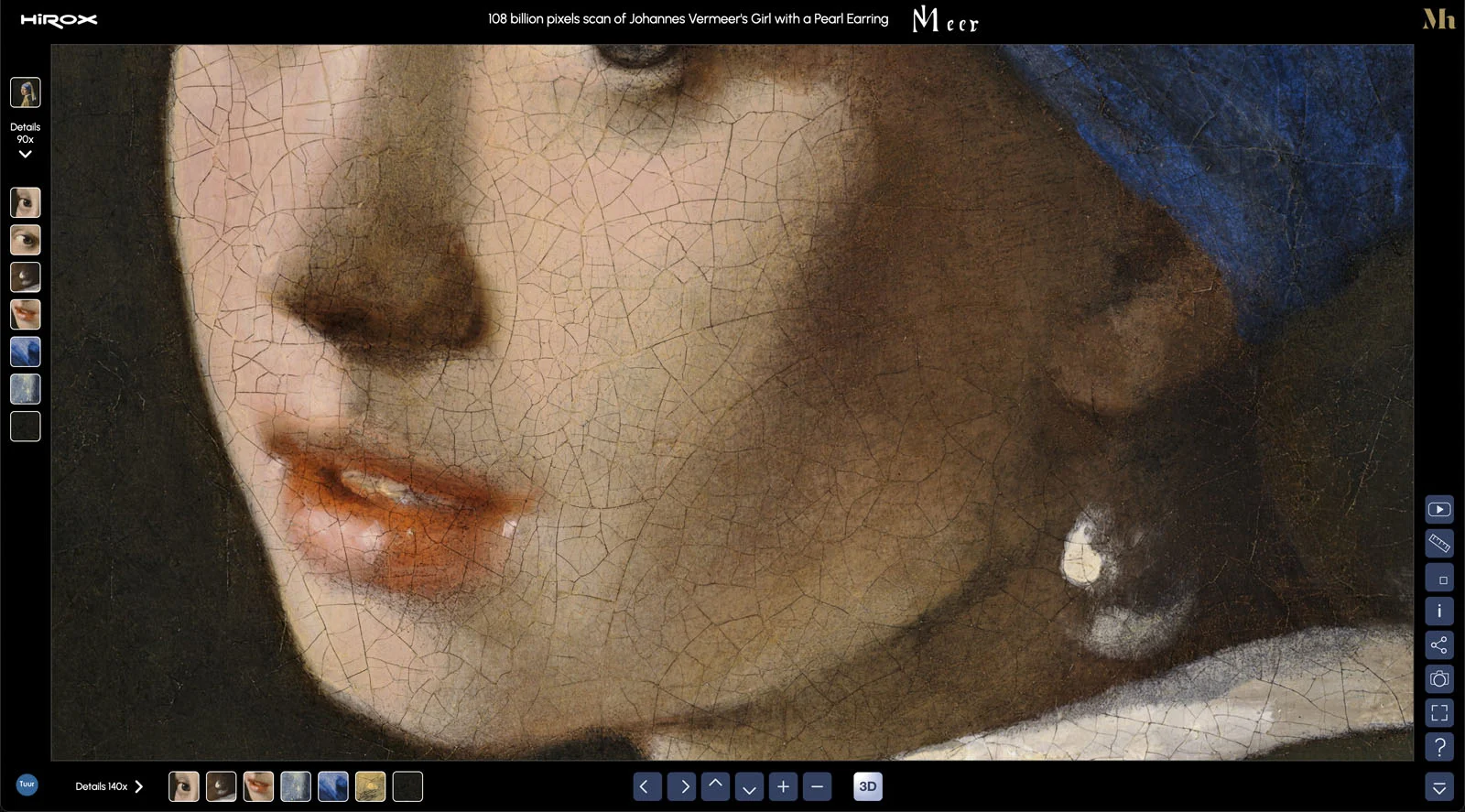1465x812 pixels.
Task: Open the full painting overview thumbnail
Action: coord(26,92)
